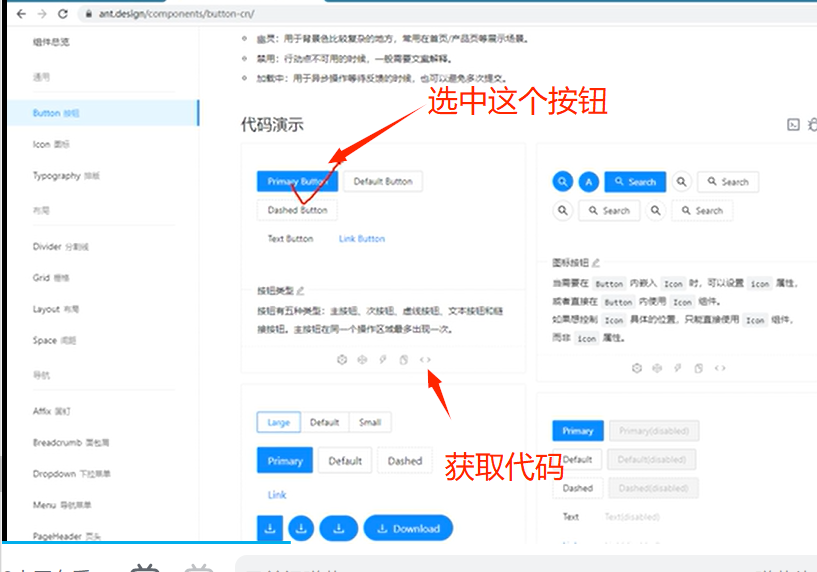The height and width of the screenshot is (572, 817).
Task: Open Dropdown component in sidebar
Action: pos(71,474)
